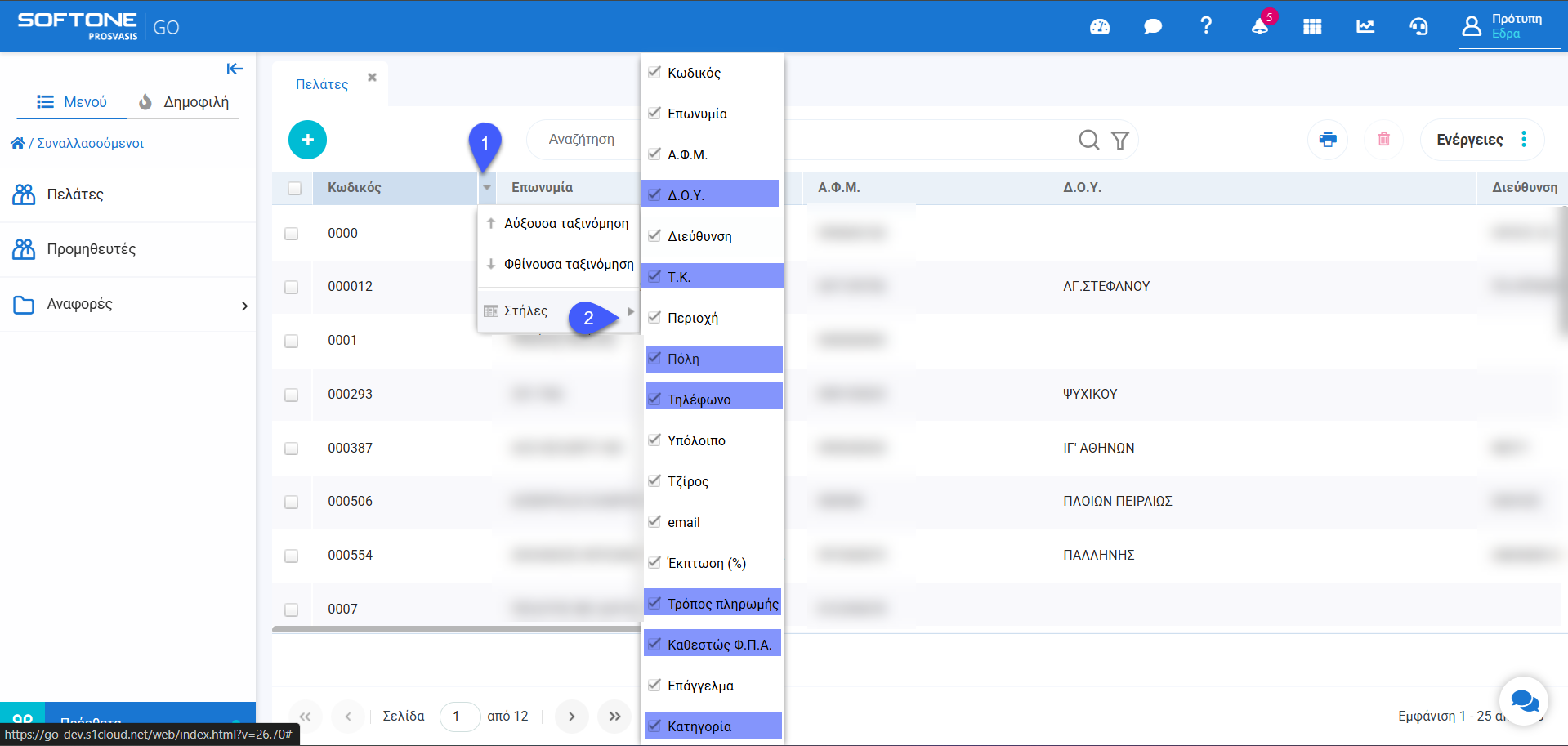Image resolution: width=1568 pixels, height=746 pixels.
Task: Click the print icon button
Action: click(1328, 140)
